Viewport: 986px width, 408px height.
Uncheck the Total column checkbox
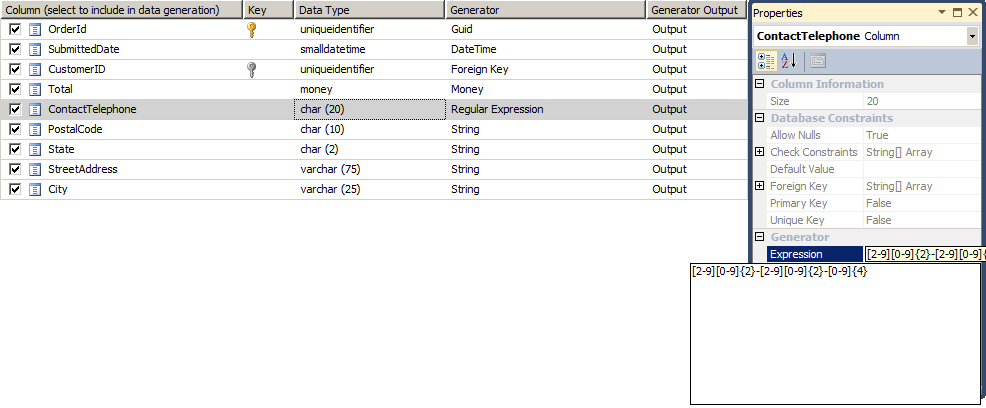pos(16,89)
